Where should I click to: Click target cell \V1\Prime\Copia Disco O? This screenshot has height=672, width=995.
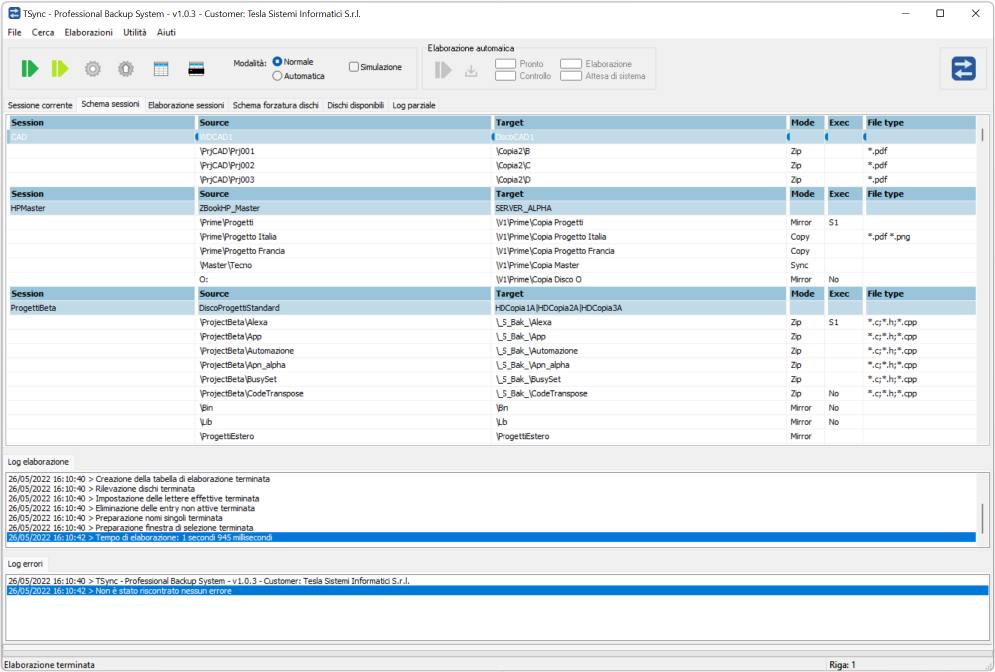click(640, 279)
